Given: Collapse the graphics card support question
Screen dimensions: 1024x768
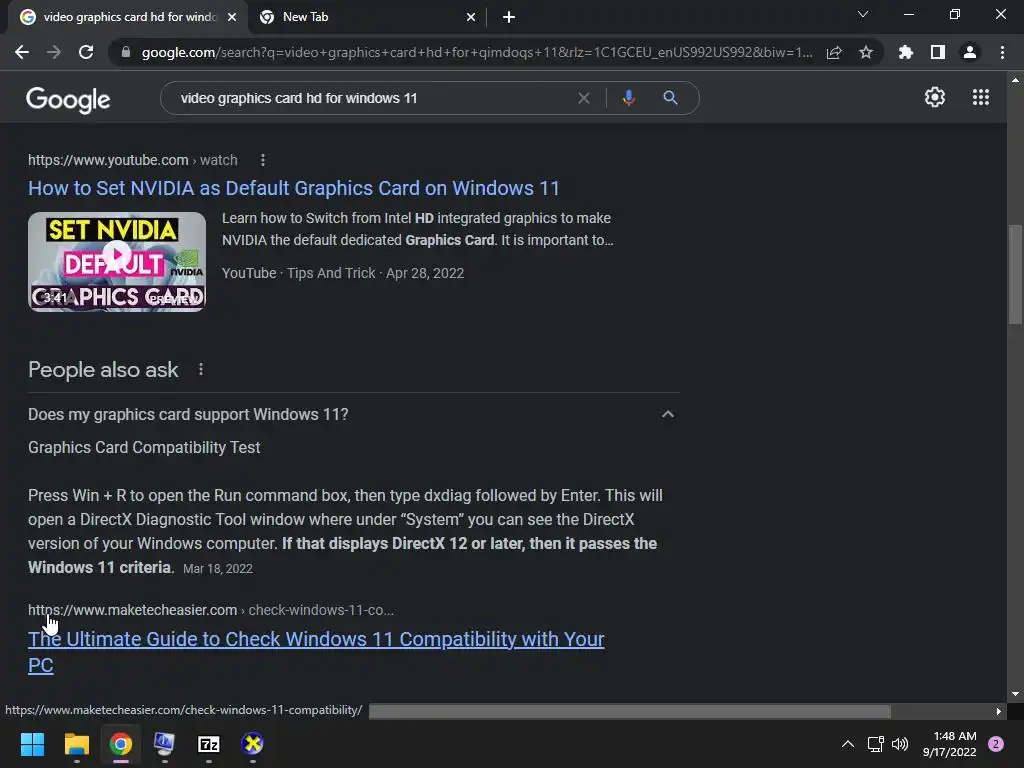Looking at the screenshot, I should tap(667, 414).
